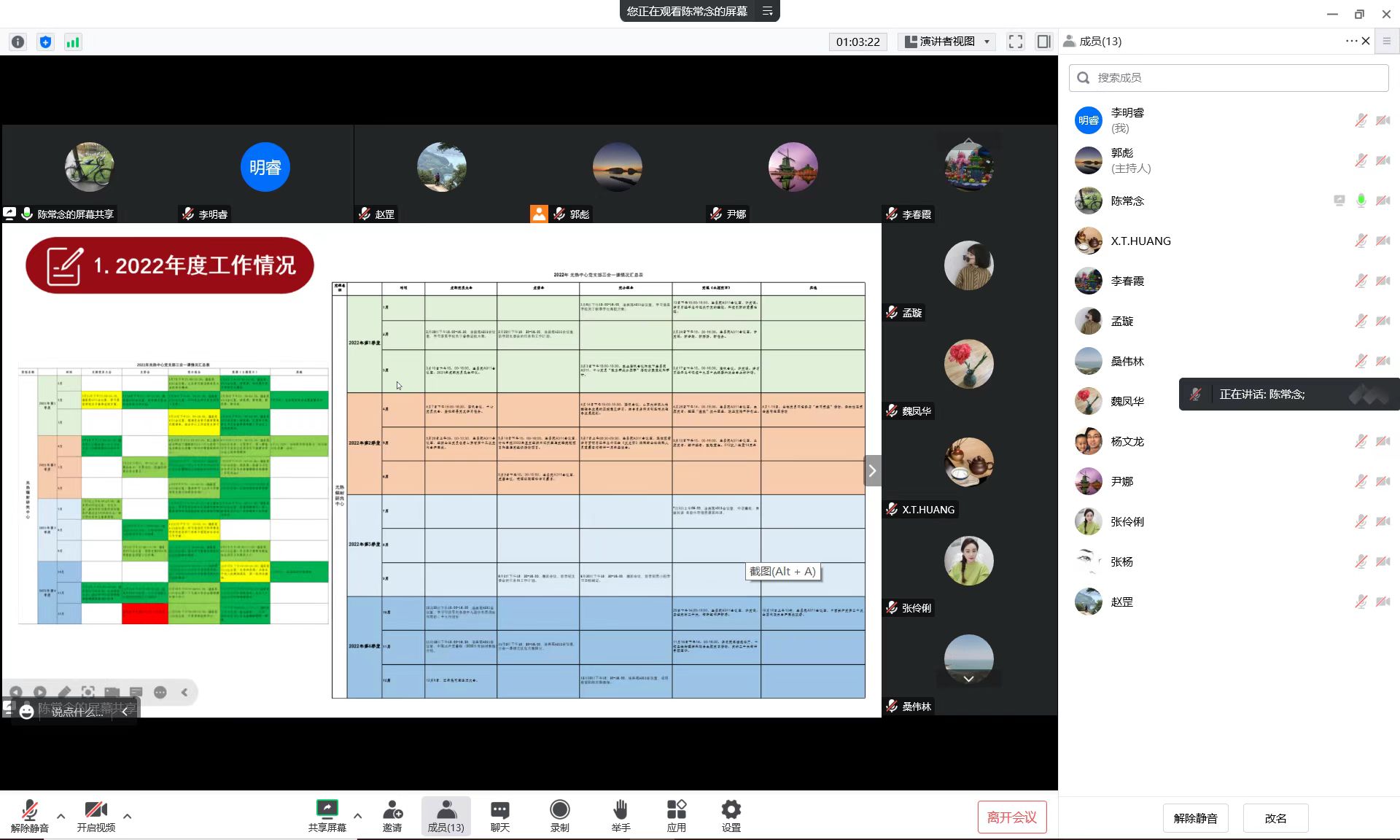1400x840 pixels.
Task: Unmute microphone with 解除静音 toolbar button
Action: [x=30, y=815]
